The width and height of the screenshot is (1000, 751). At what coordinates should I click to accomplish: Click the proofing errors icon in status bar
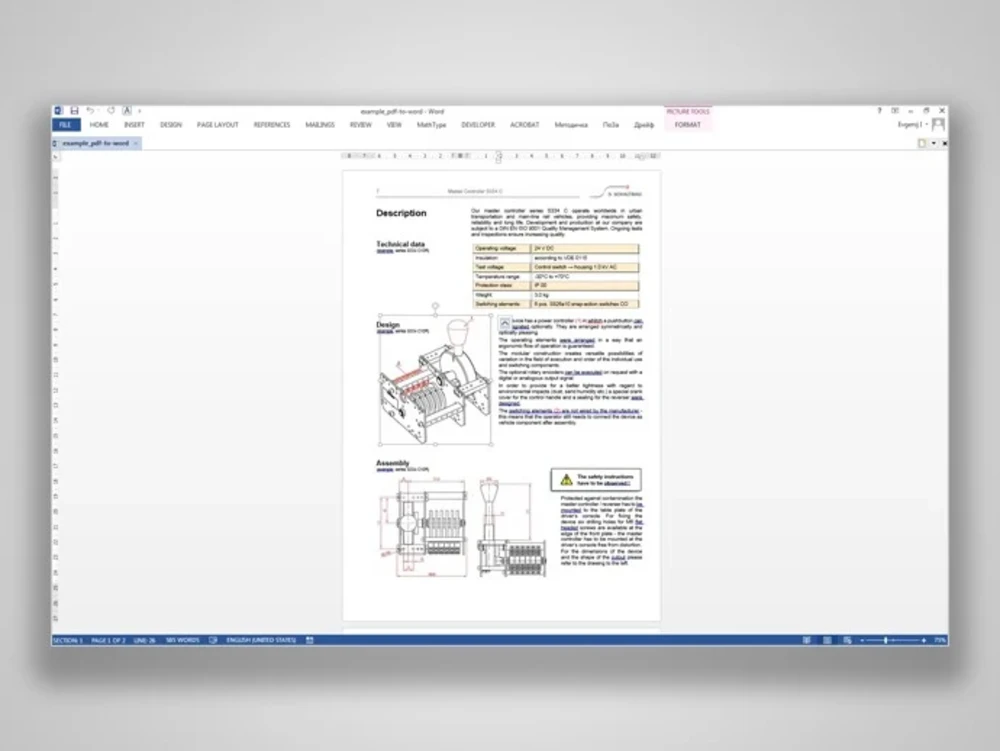click(x=213, y=640)
